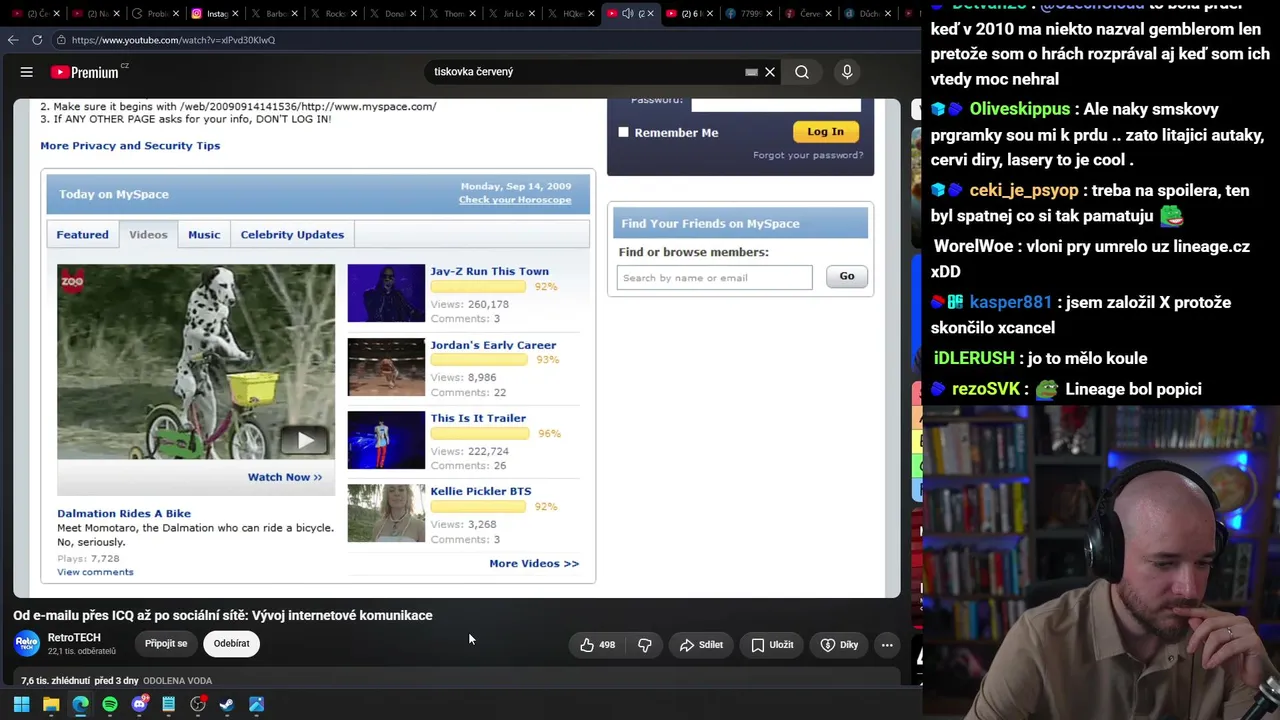
Task: View site info lock icon in address bar
Action: point(61,40)
